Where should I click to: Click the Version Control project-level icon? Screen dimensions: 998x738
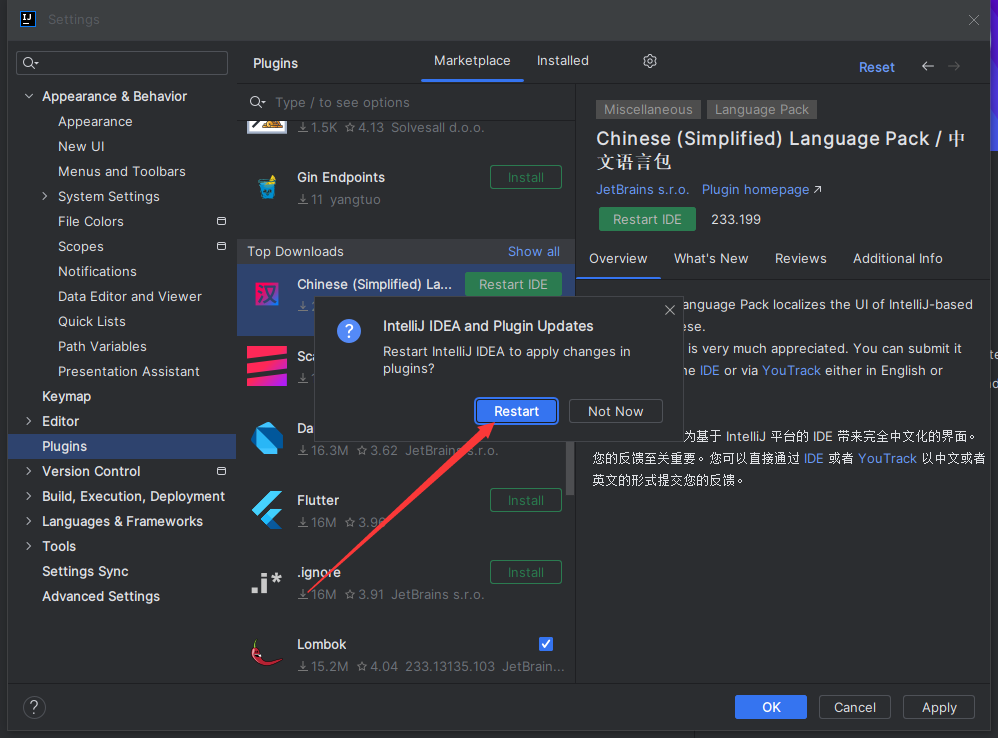221,471
